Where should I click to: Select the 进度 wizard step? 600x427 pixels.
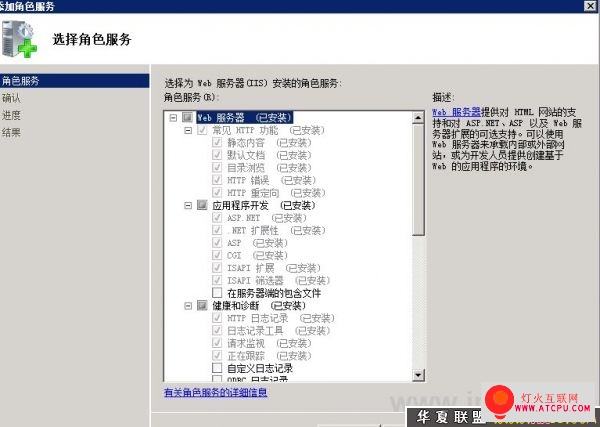(11, 116)
